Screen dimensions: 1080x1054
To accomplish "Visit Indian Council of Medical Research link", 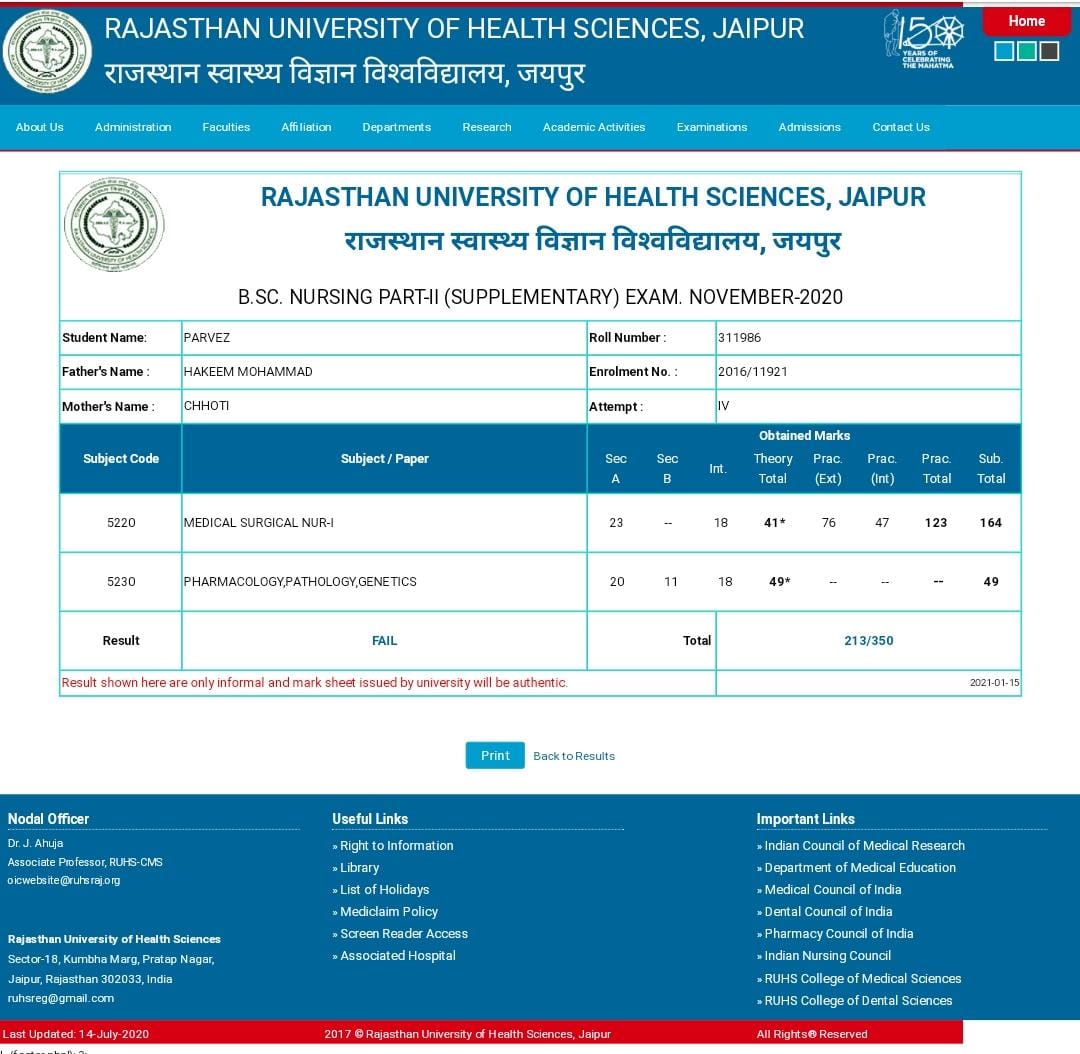I will click(x=864, y=845).
